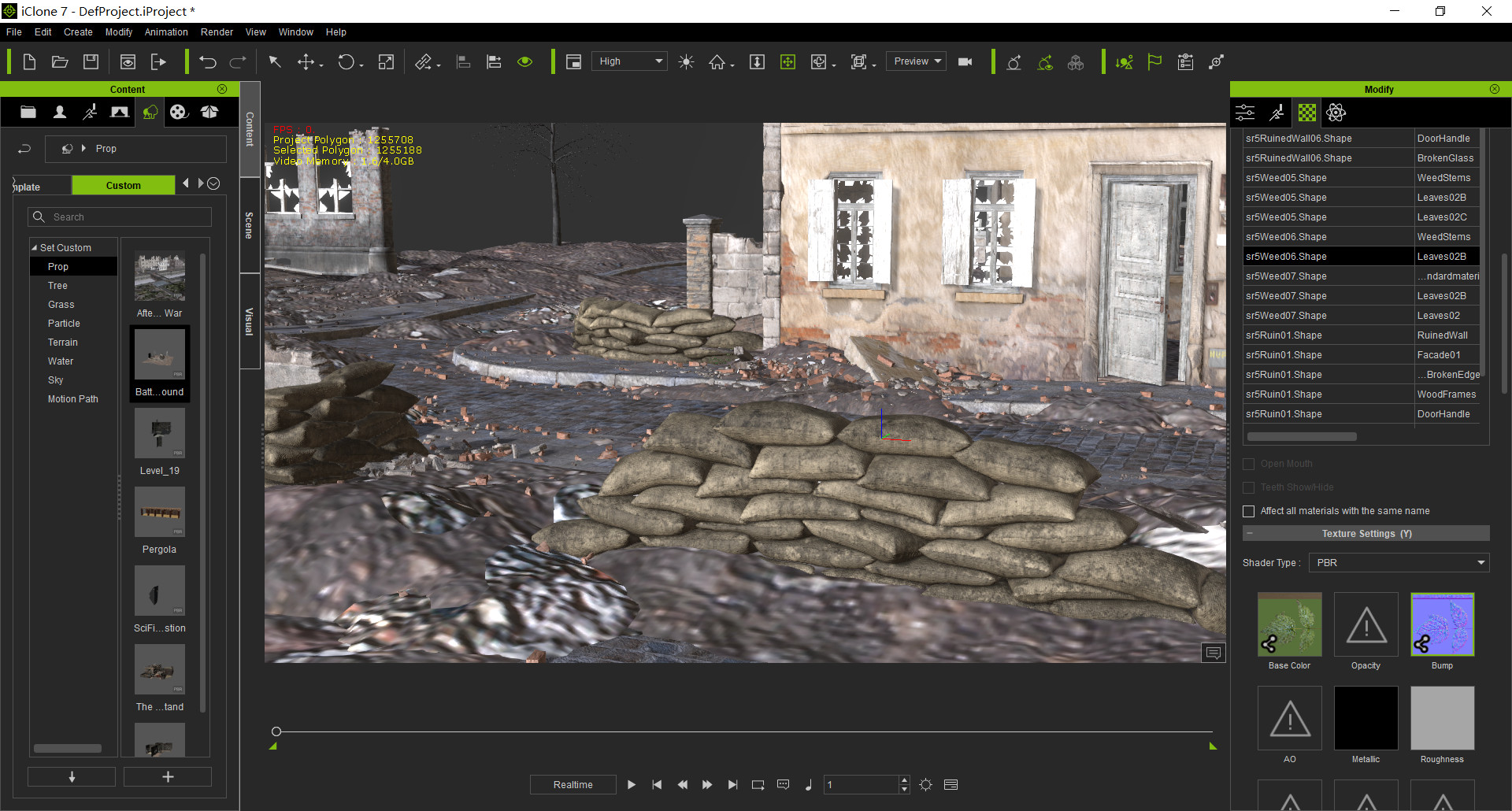Click the Save Project icon in toolbar

91,62
